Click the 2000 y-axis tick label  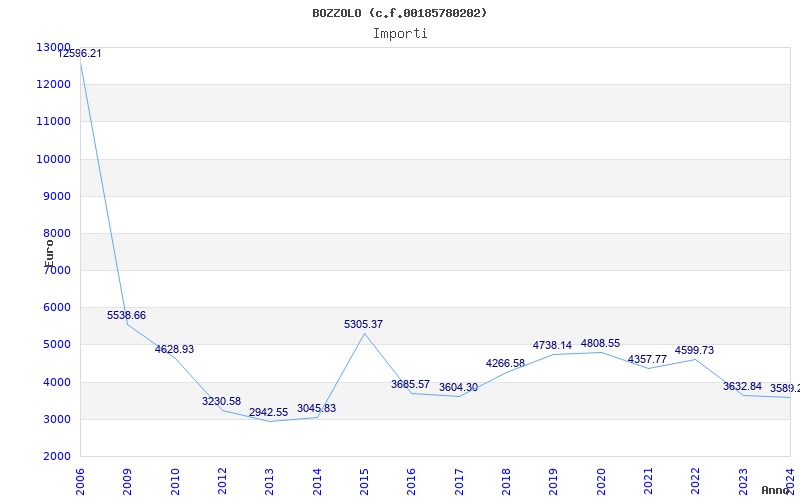pos(56,457)
